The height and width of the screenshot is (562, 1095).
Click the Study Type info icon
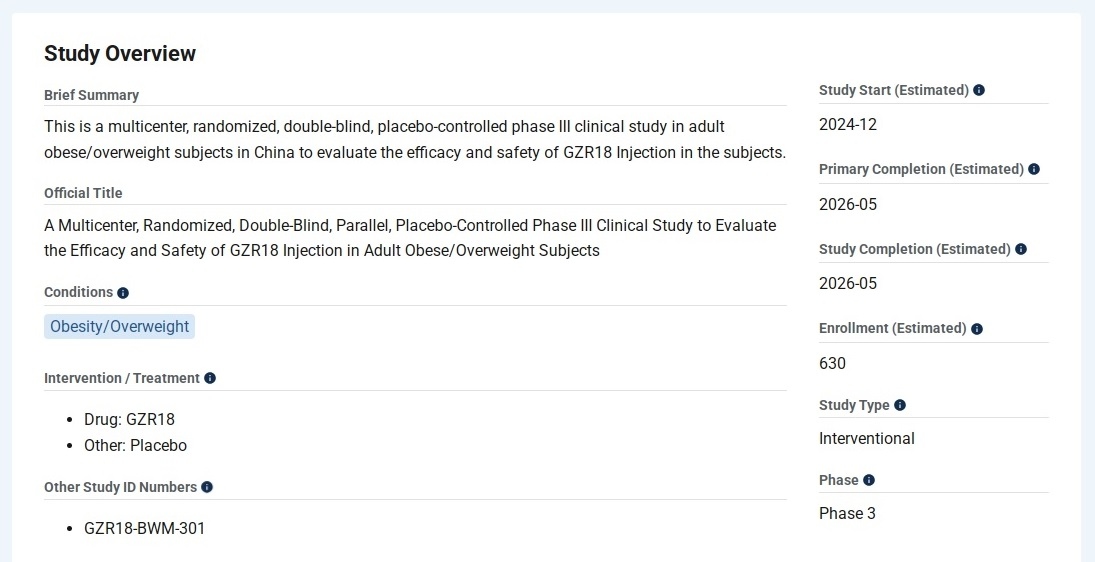[900, 405]
